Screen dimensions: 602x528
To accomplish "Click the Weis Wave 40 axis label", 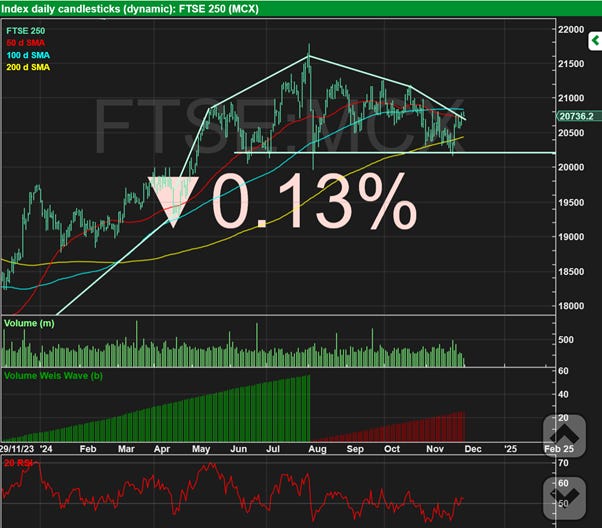I will pyautogui.click(x=563, y=394).
